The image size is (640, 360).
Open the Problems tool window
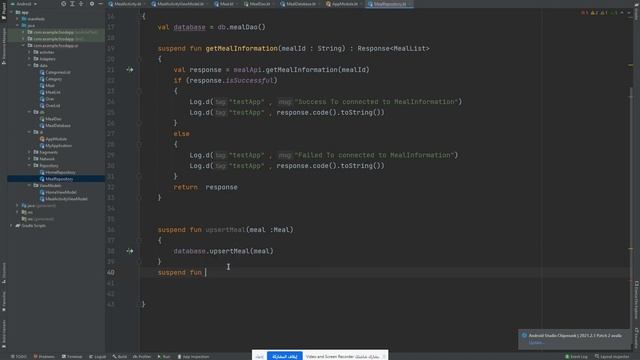click(44, 357)
